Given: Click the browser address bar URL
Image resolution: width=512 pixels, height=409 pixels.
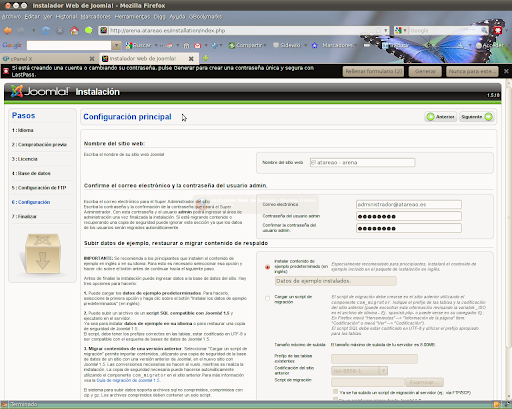Looking at the screenshot, I should (167, 30).
